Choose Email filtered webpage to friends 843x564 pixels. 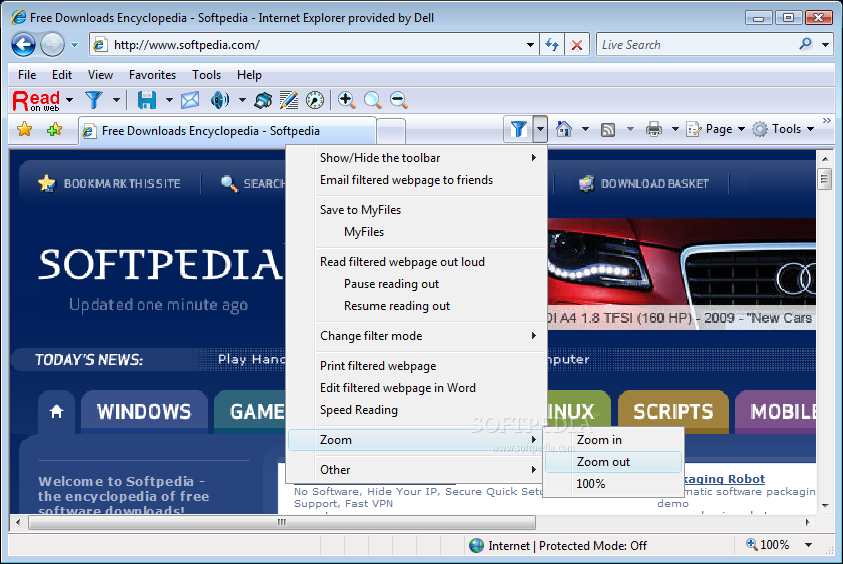point(417,180)
